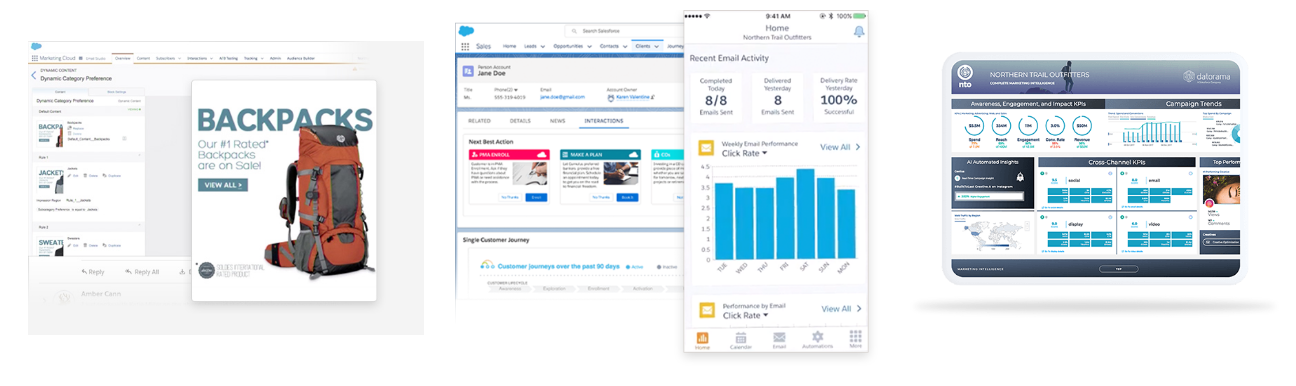This screenshot has width=1296, height=386.
Task: Tap the More grid icon
Action: pos(856,336)
